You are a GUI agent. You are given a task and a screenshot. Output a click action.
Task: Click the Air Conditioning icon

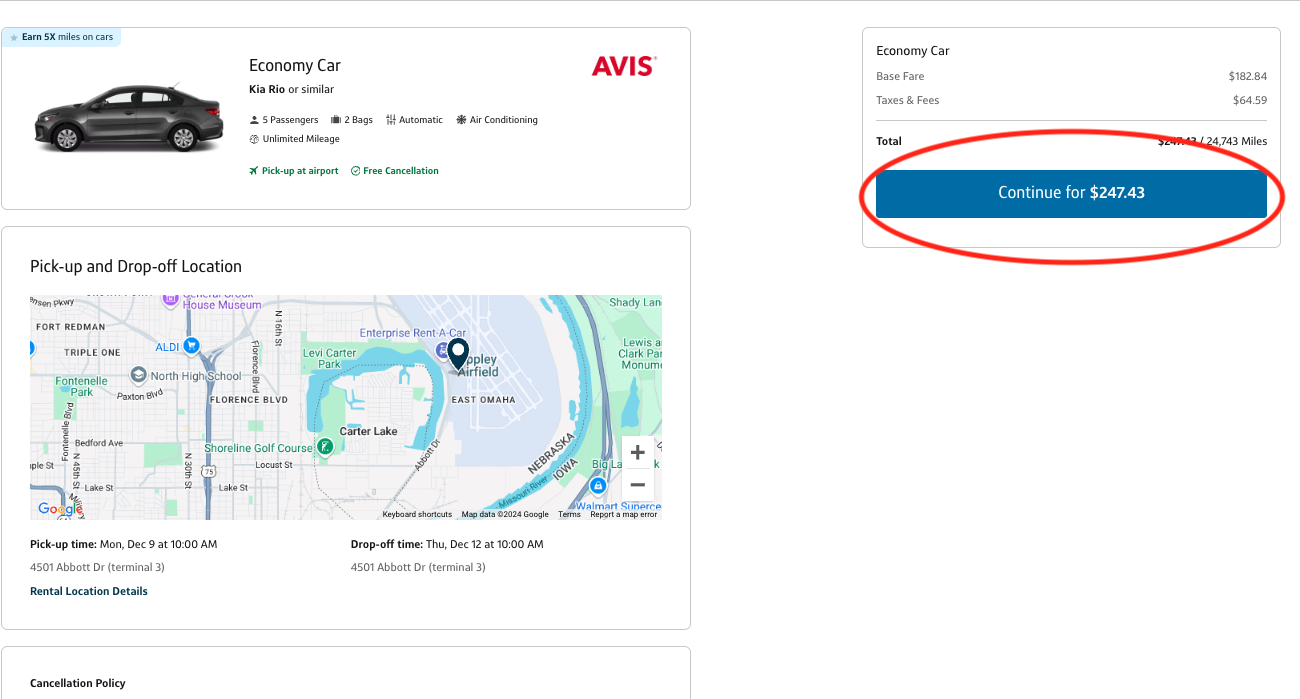pyautogui.click(x=461, y=120)
